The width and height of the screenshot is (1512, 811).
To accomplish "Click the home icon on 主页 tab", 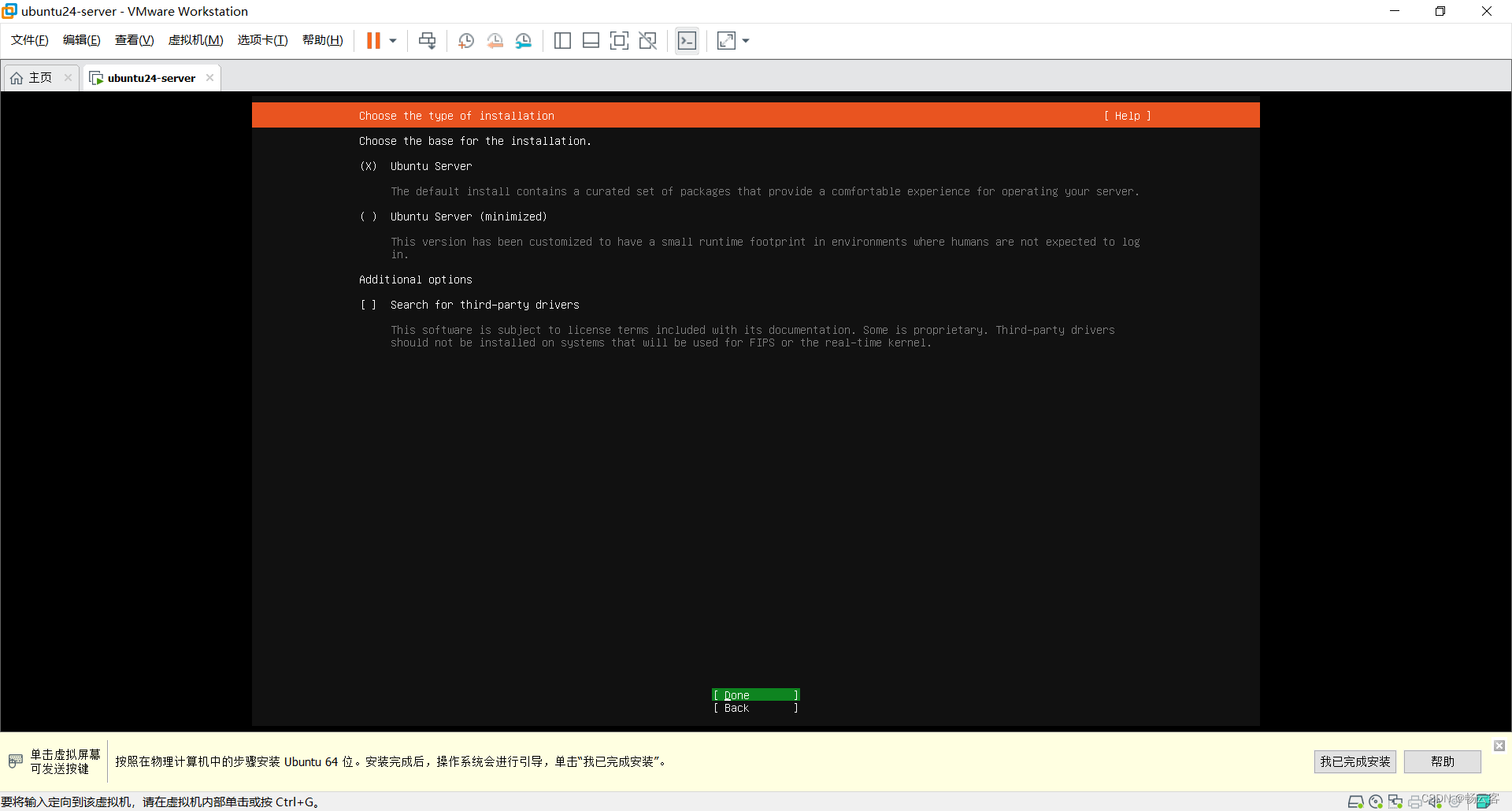I will click(17, 78).
